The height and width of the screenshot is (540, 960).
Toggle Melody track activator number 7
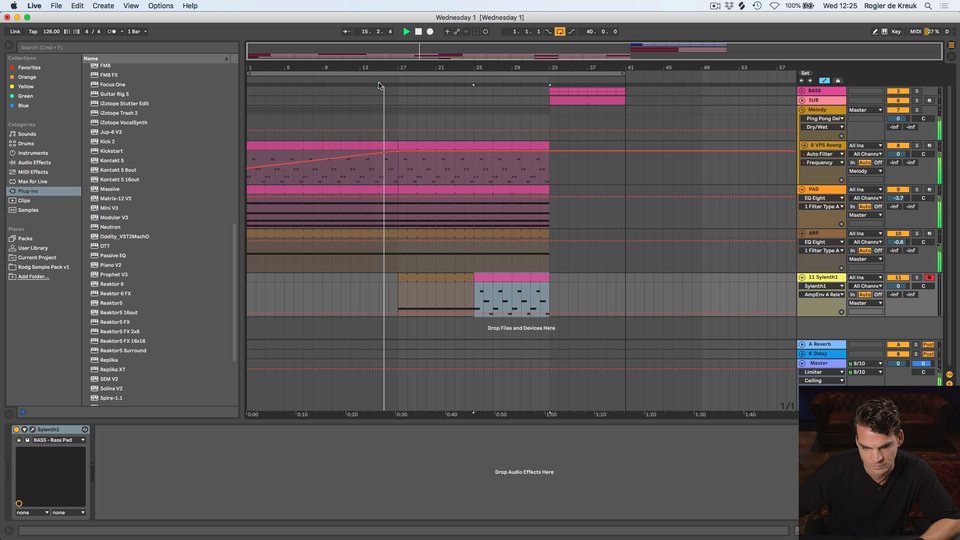pos(898,110)
